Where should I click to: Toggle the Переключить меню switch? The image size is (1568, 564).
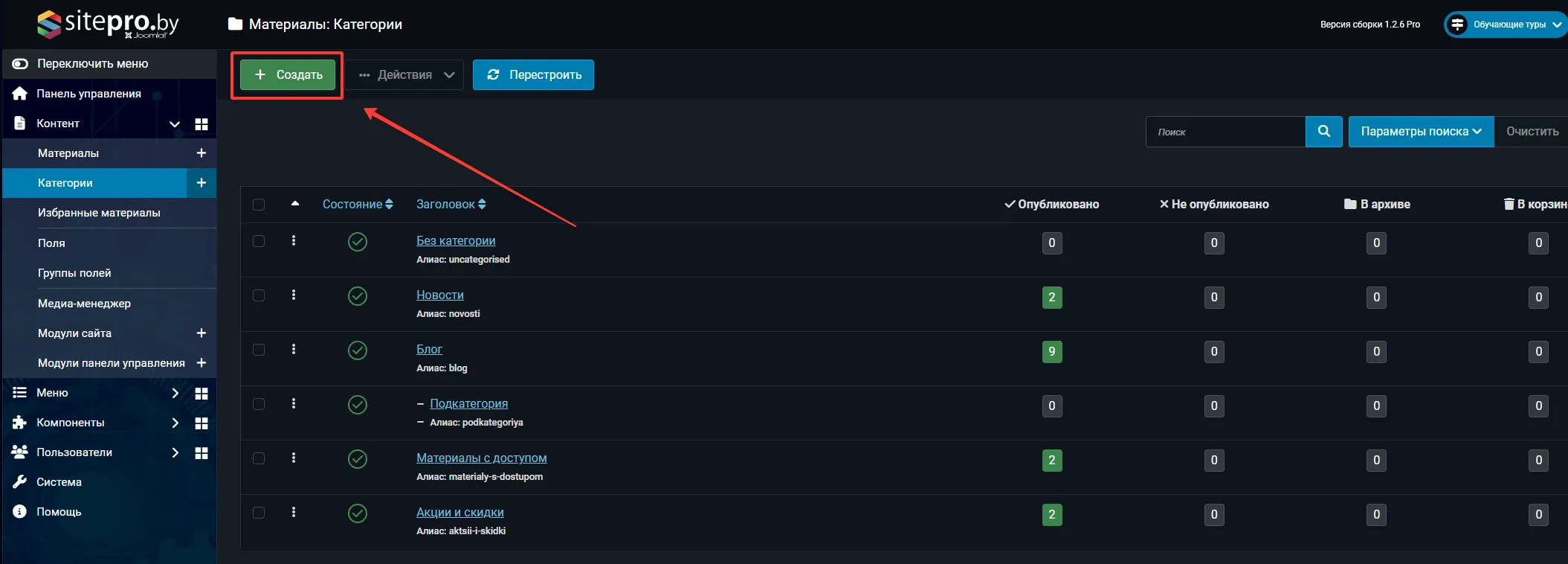pyautogui.click(x=20, y=64)
